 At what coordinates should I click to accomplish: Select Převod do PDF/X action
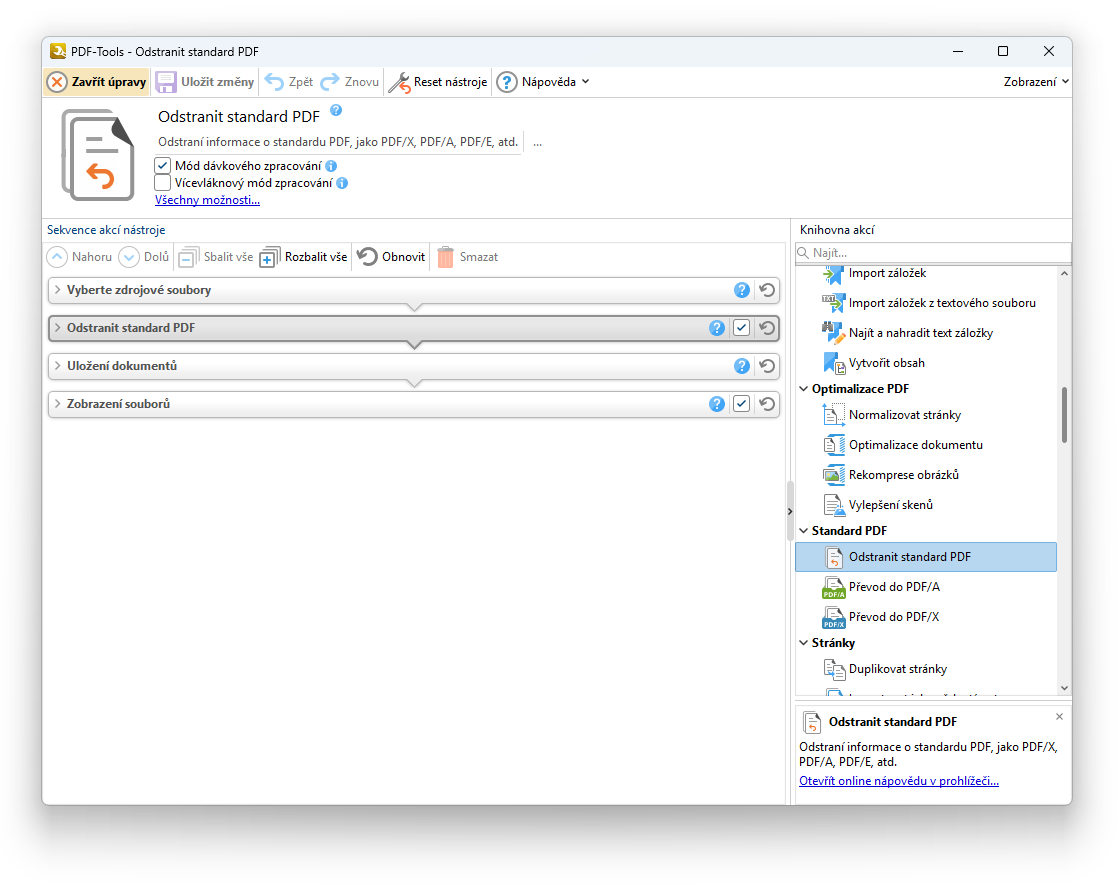pyautogui.click(x=926, y=617)
